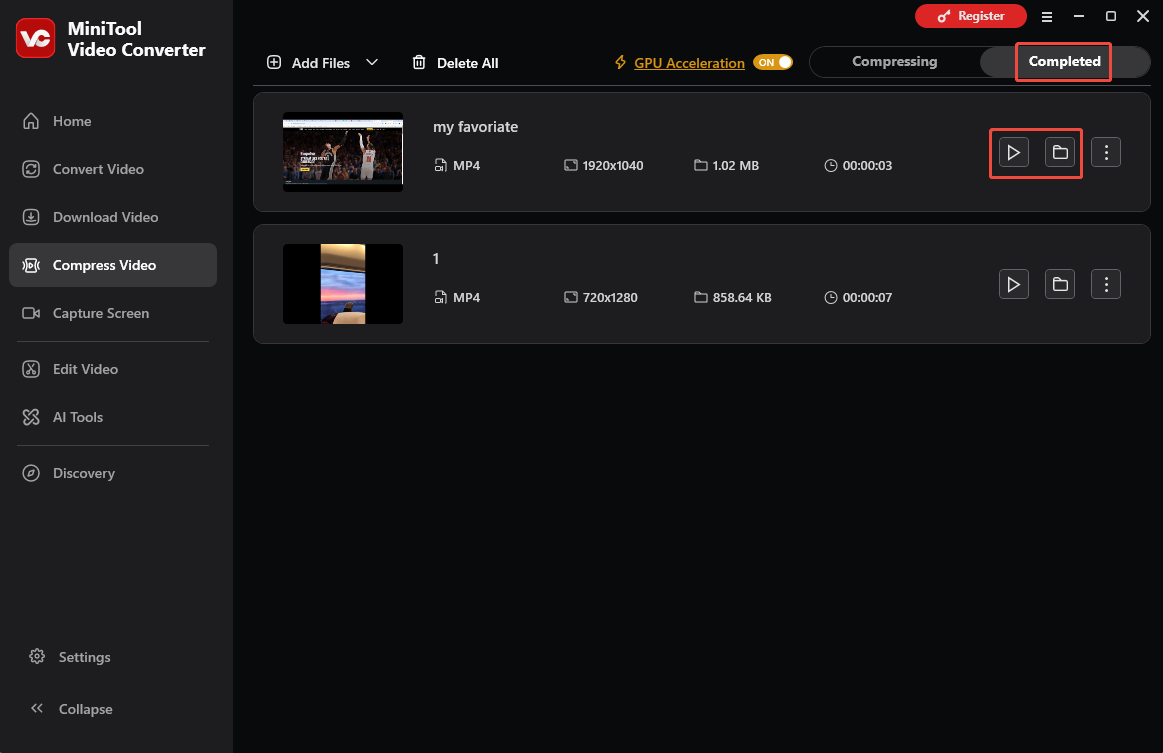1163x753 pixels.
Task: Open Download Video in sidebar
Action: 113,217
